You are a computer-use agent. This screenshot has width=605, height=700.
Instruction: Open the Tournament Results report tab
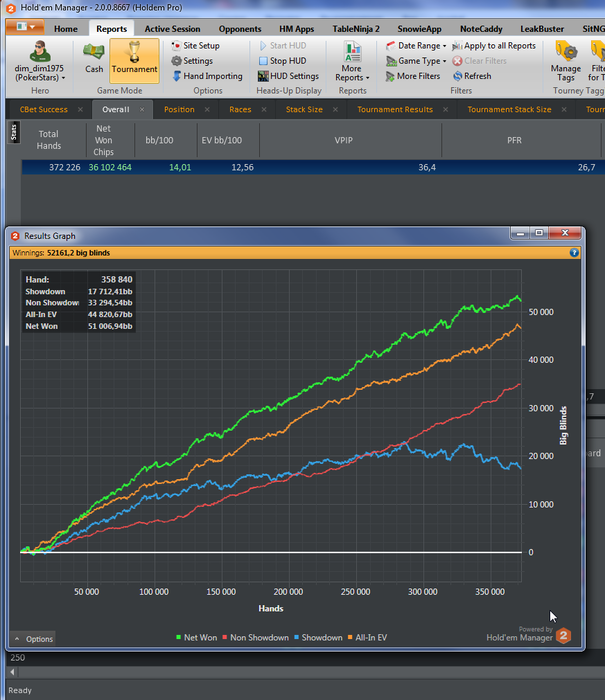click(x=395, y=109)
